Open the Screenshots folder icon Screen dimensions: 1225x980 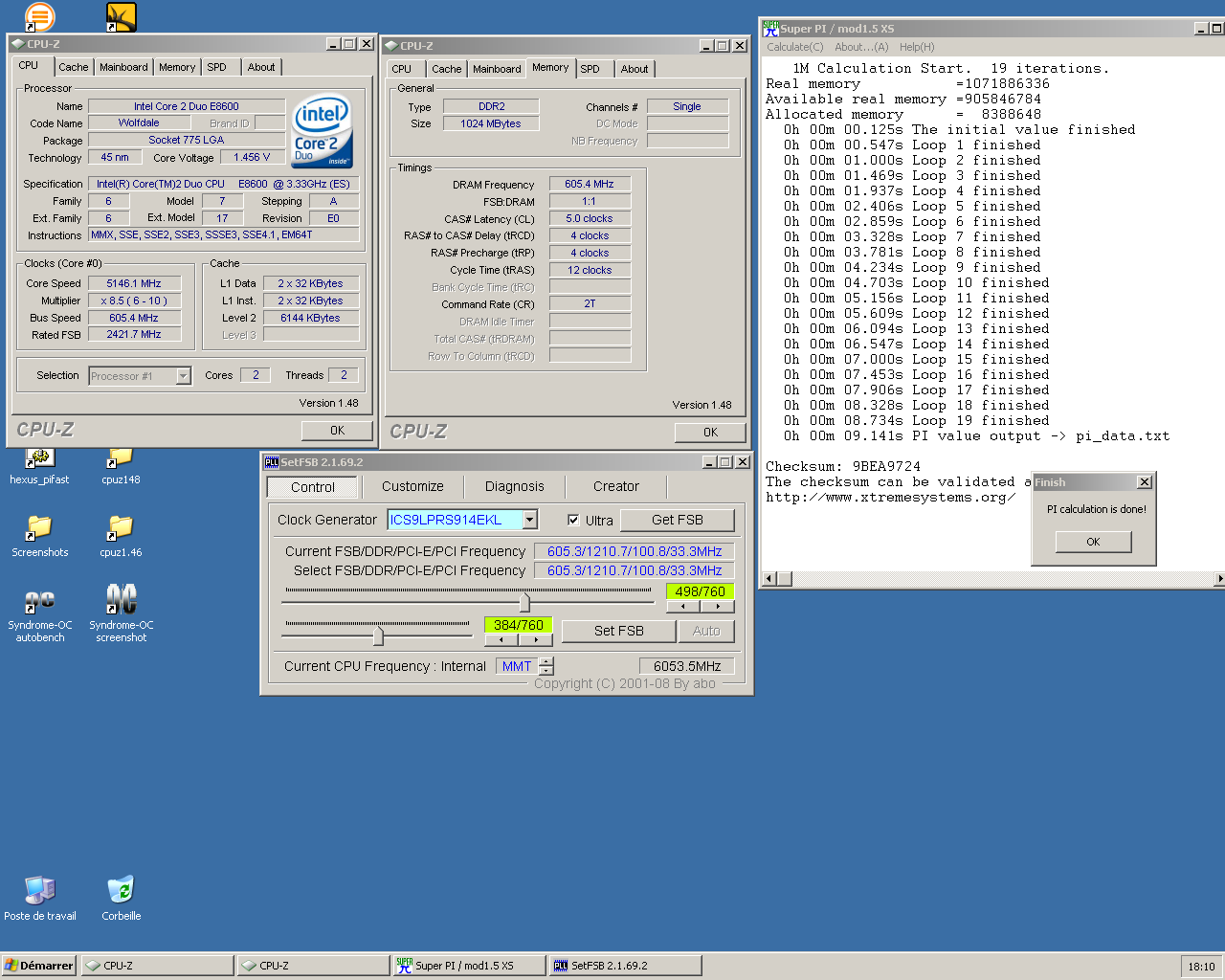(x=39, y=536)
